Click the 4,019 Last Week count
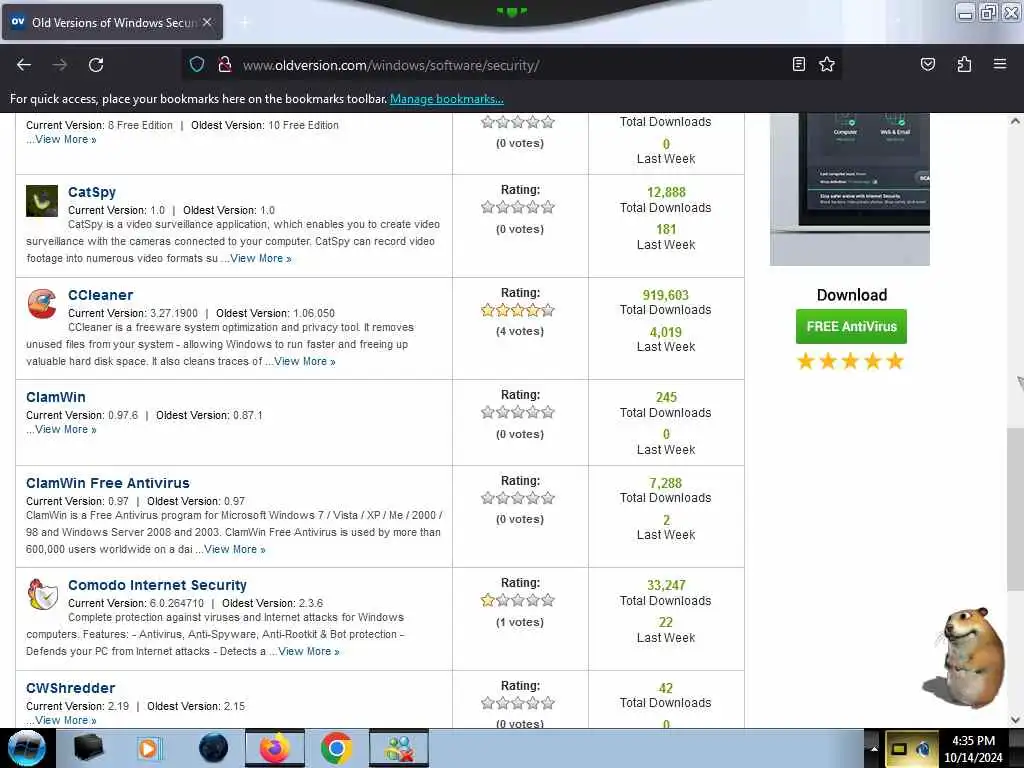The width and height of the screenshot is (1024, 768). click(x=665, y=332)
